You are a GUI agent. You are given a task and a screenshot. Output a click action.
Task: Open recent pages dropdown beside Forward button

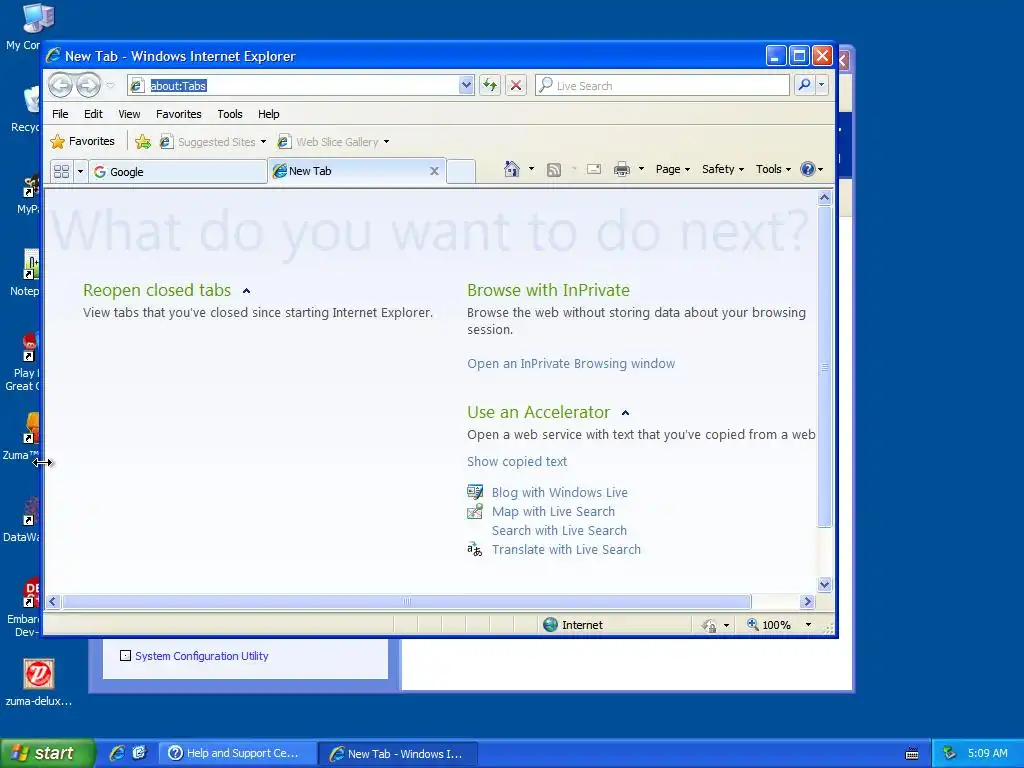110,86
